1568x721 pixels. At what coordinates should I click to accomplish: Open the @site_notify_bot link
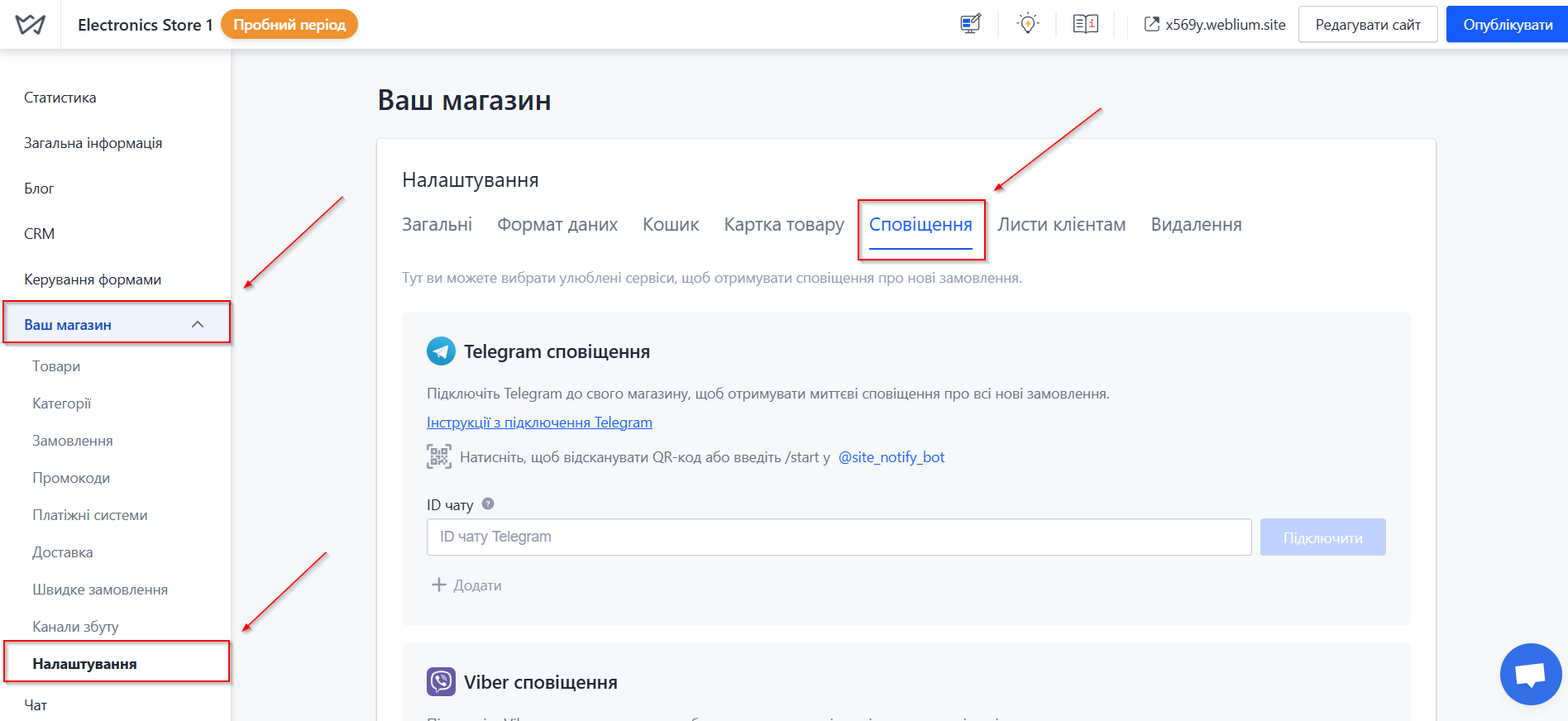point(892,457)
